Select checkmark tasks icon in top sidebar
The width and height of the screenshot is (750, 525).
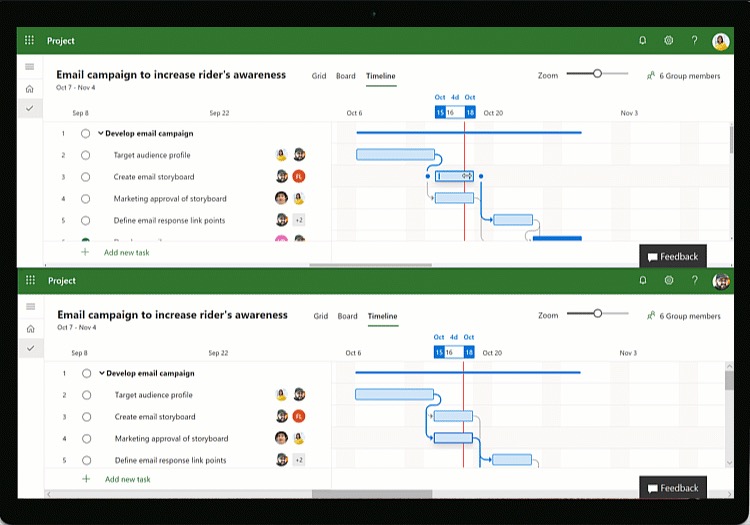coord(30,109)
